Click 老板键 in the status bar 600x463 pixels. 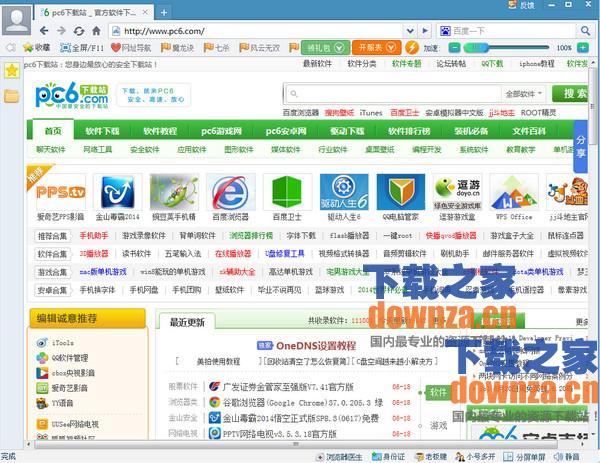click(431, 456)
